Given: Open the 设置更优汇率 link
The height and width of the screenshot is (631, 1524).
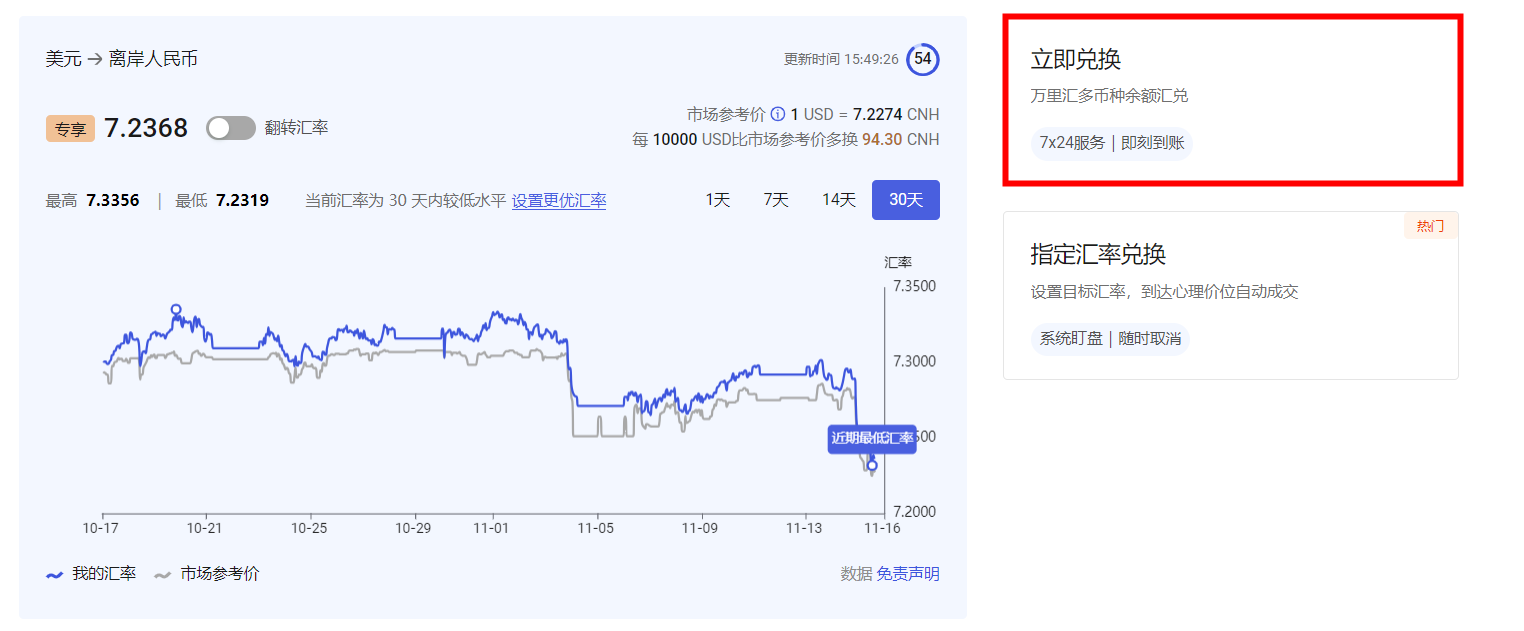Looking at the screenshot, I should pos(559,200).
